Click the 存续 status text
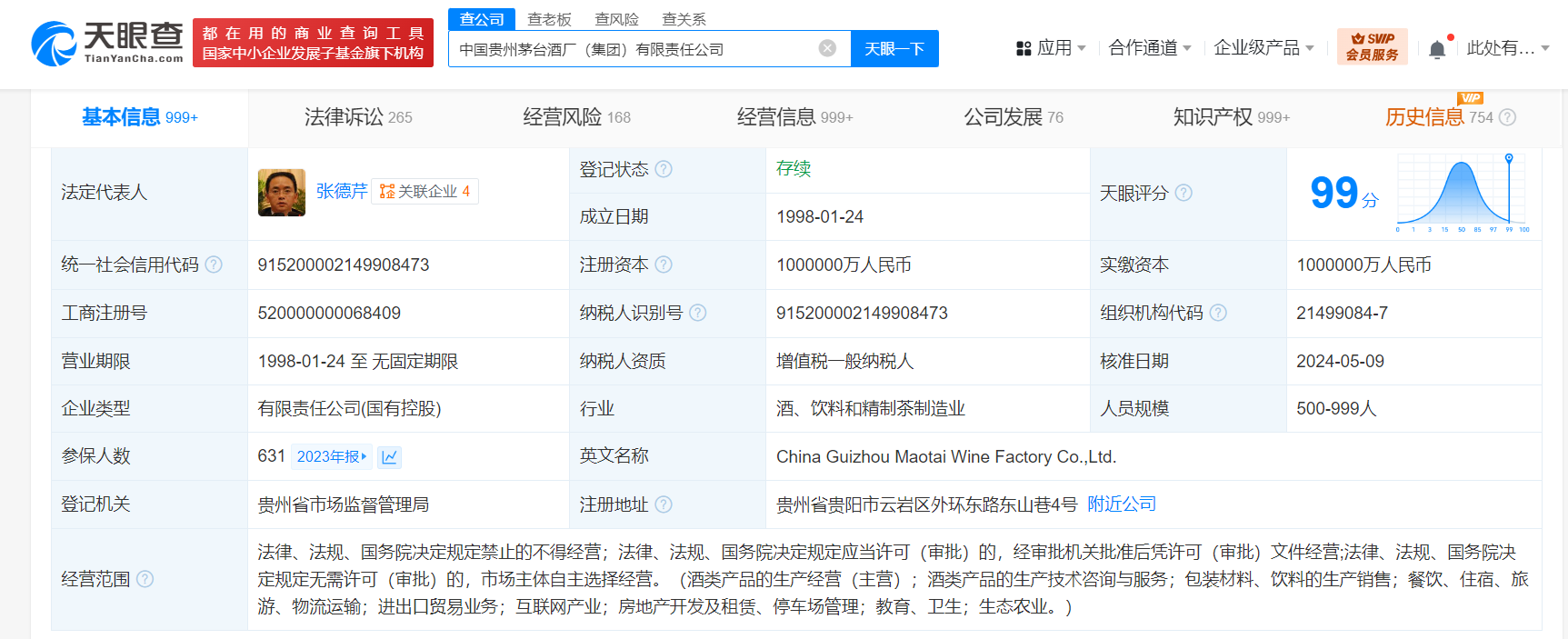 (794, 168)
